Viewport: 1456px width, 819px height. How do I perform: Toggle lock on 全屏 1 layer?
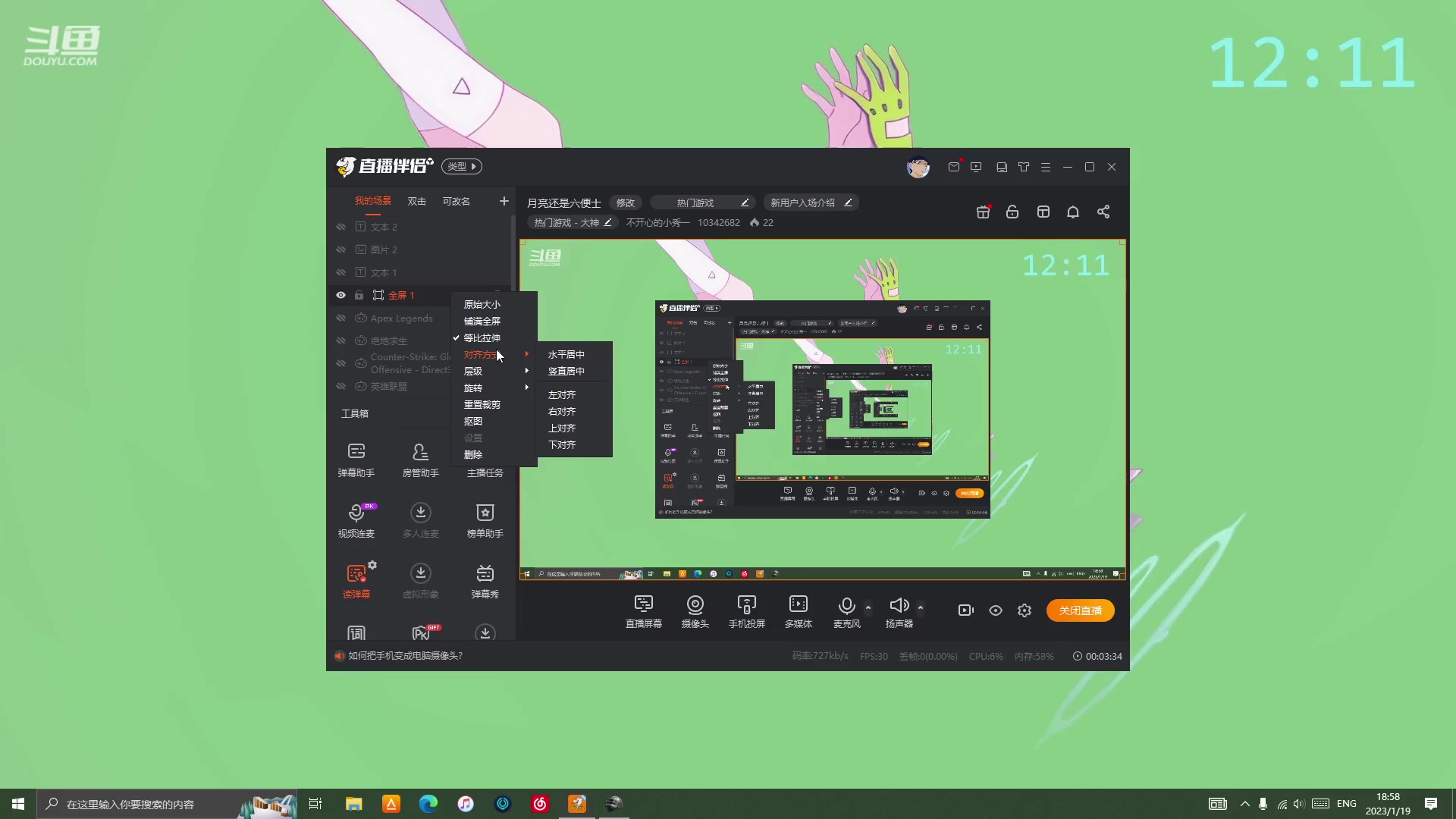tap(359, 295)
